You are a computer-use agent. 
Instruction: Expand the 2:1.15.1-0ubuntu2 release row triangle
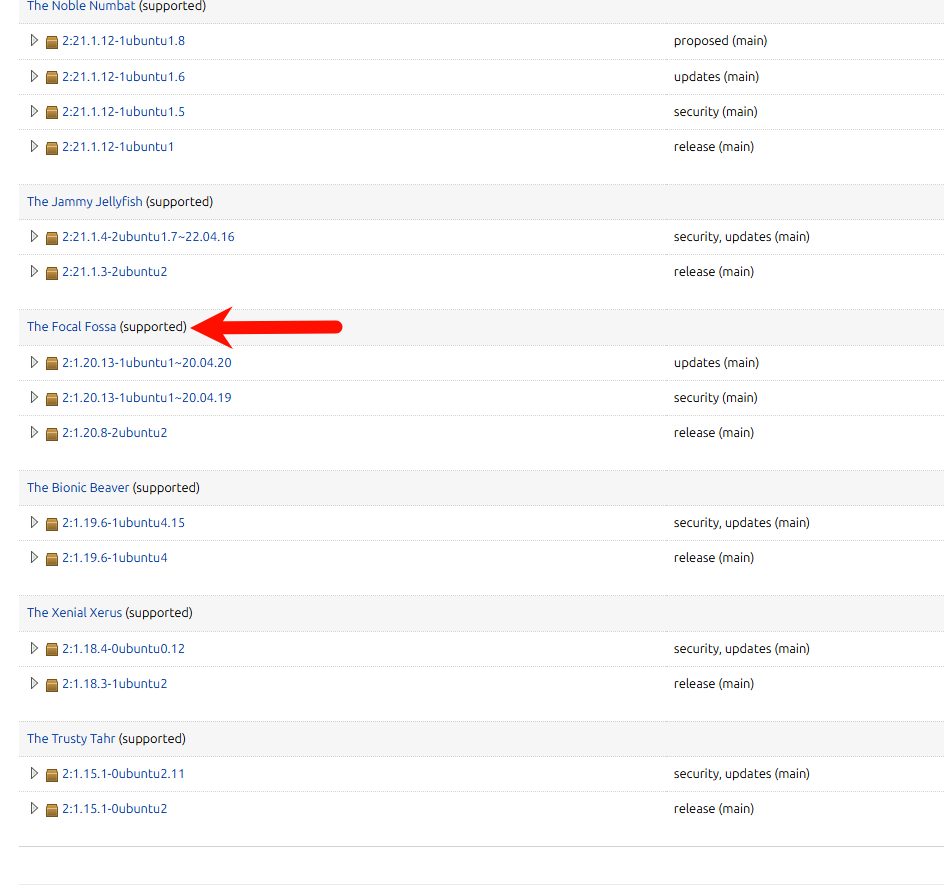pyautogui.click(x=34, y=808)
